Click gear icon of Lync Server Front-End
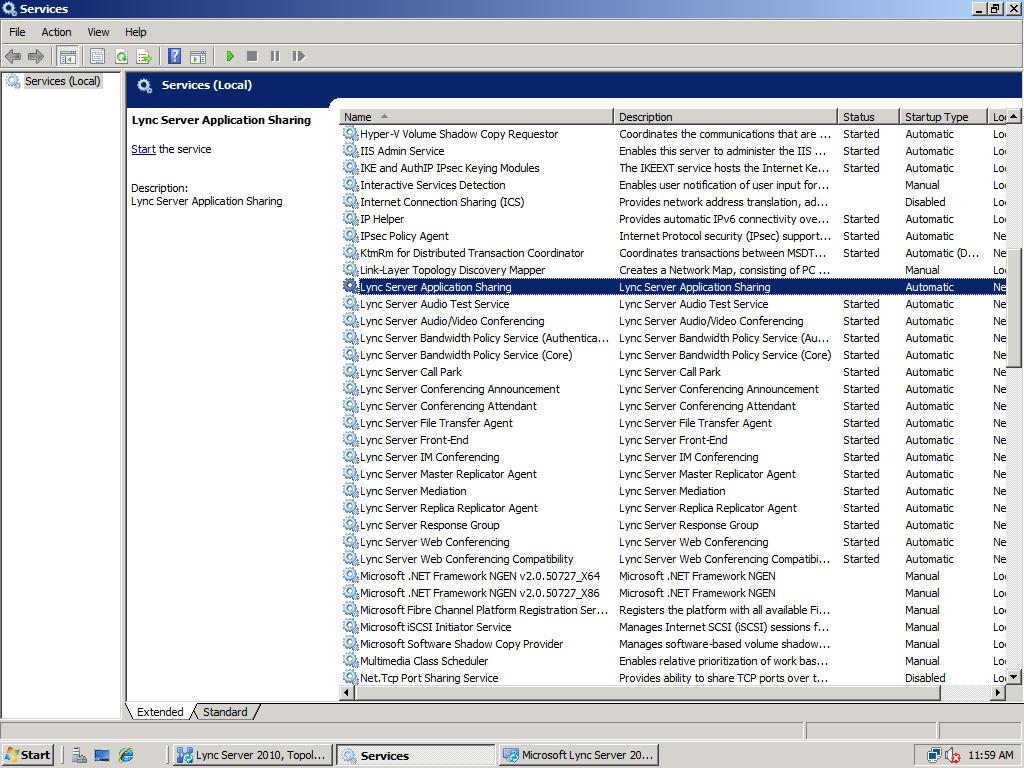Viewport: 1024px width, 768px height. tap(351, 440)
